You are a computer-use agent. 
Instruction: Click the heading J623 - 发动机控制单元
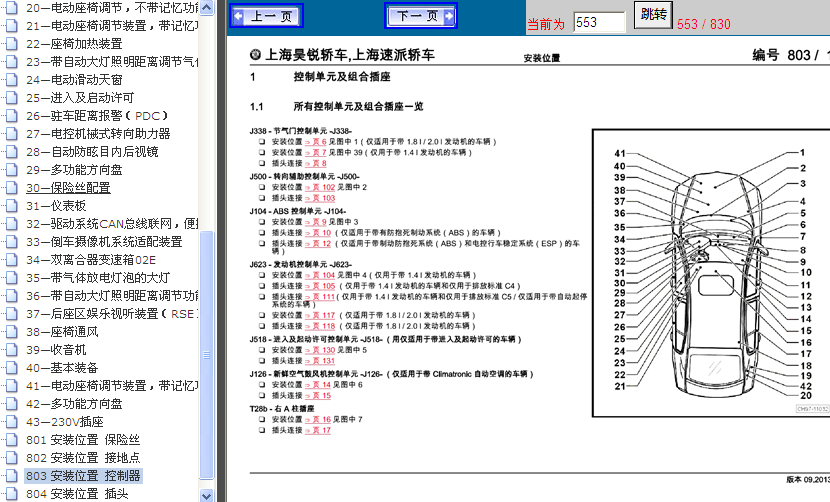[x=301, y=264]
